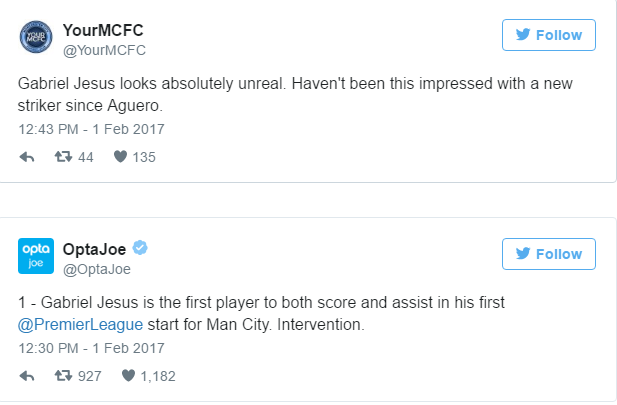Open the opta joe profile logo
The height and width of the screenshot is (405, 617).
[36, 256]
